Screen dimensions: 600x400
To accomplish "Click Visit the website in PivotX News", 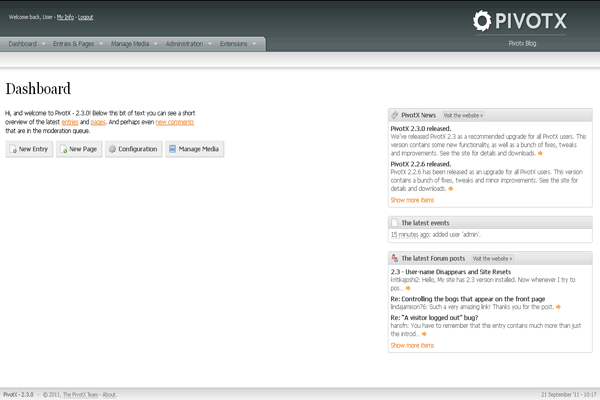I will pos(463,115).
